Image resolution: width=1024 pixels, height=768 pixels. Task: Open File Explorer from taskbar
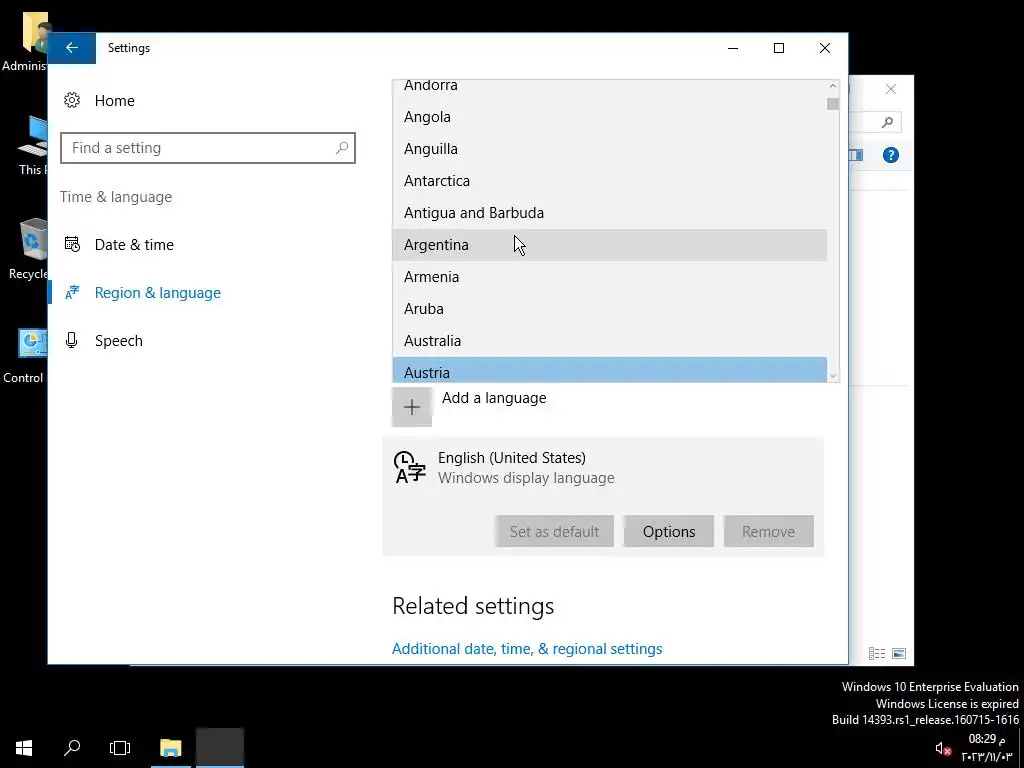coord(171,748)
